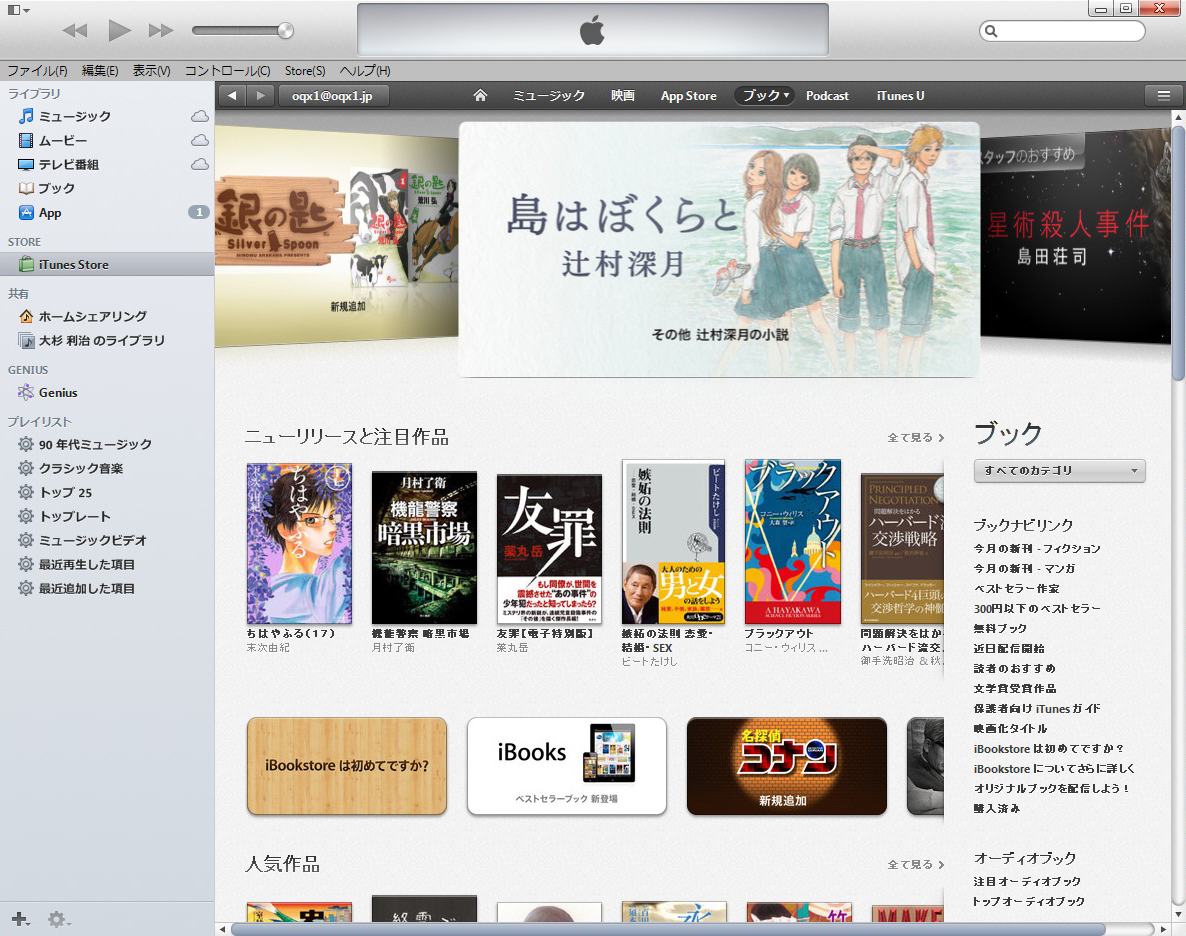Click the Play button in the player controls
1186x936 pixels.
119,30
